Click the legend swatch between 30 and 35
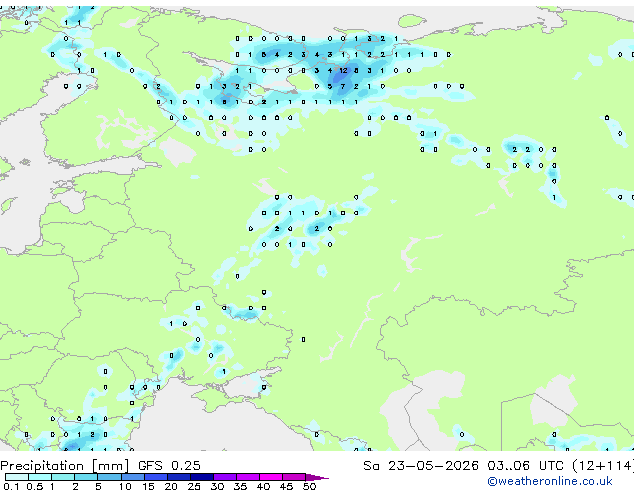The image size is (634, 490). [x=225, y=477]
